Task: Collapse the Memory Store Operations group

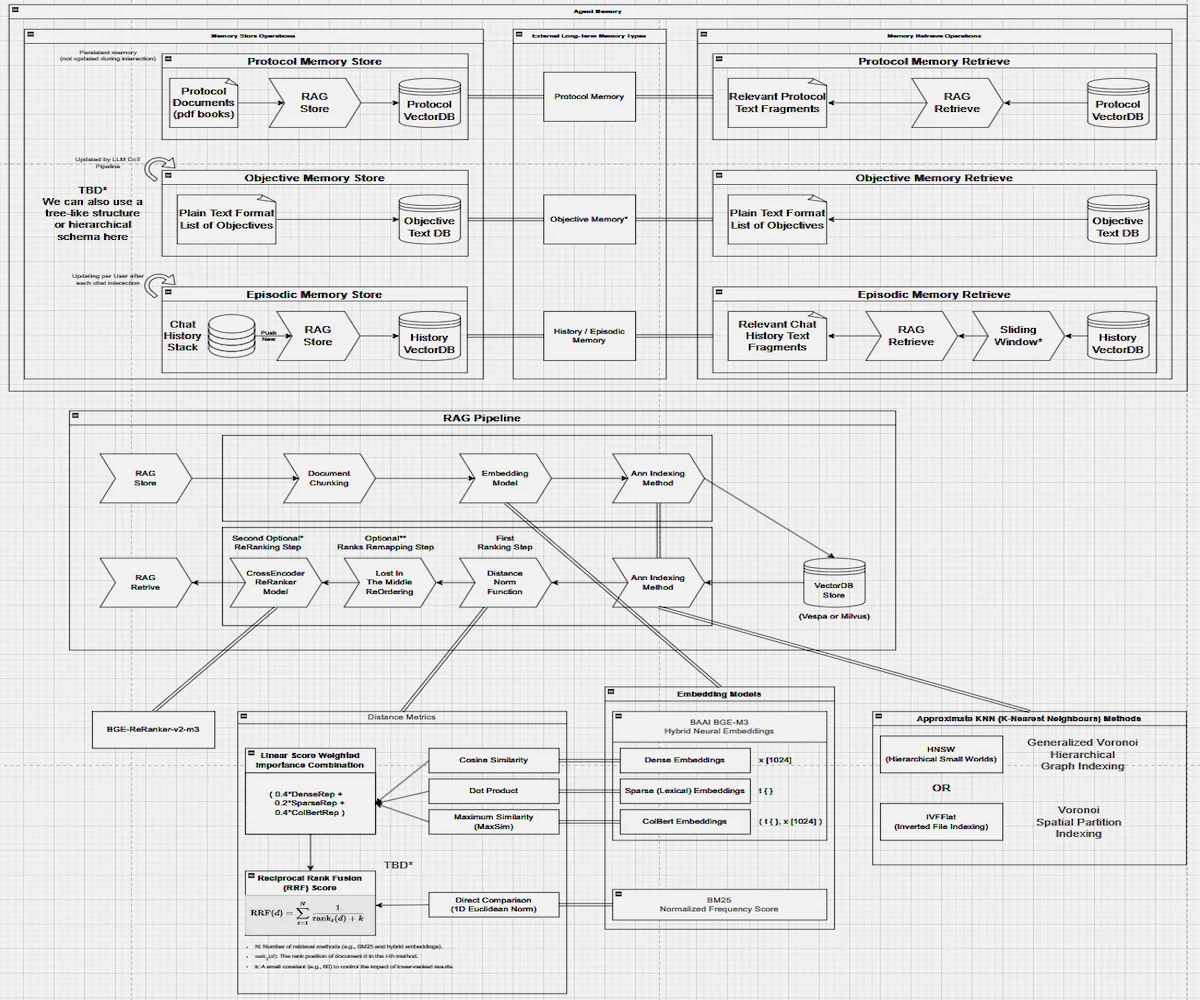Action: click(x=31, y=35)
